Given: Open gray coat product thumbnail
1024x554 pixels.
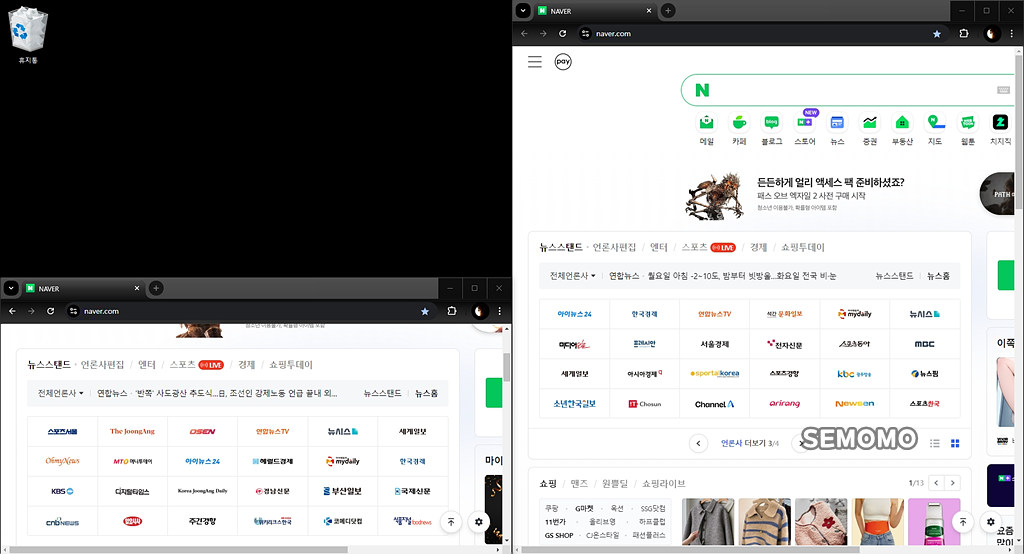Looking at the screenshot, I should pyautogui.click(x=708, y=521).
